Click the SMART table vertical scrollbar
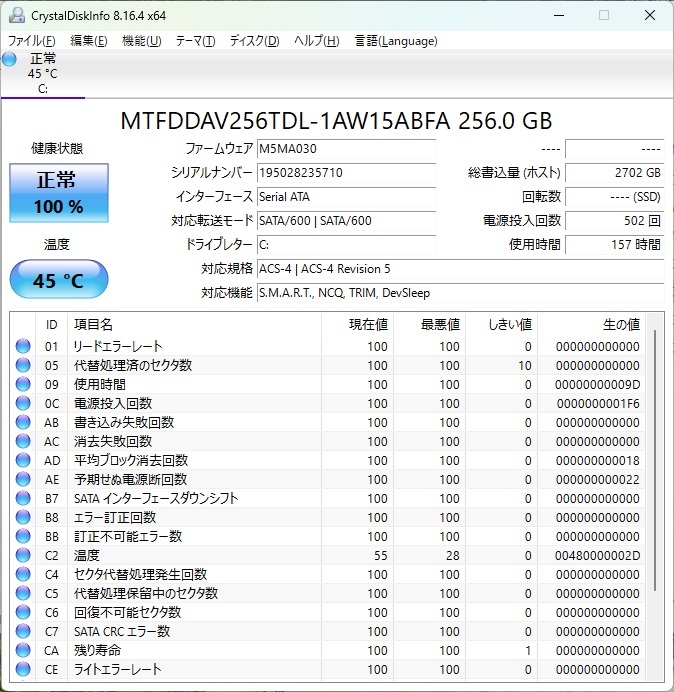Image resolution: width=674 pixels, height=692 pixels. pos(655,459)
